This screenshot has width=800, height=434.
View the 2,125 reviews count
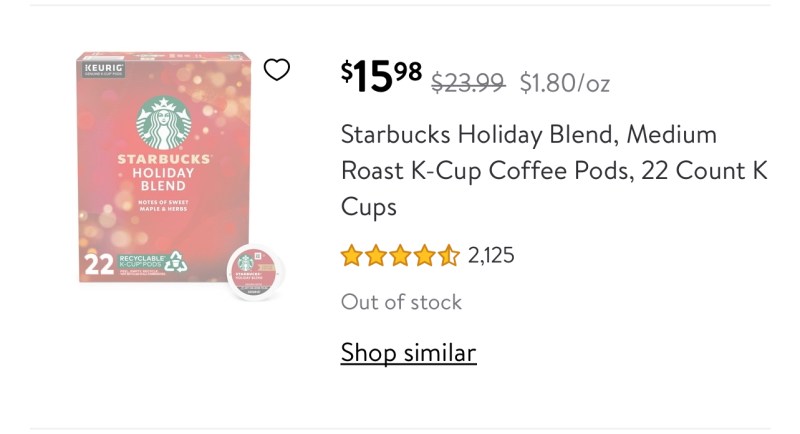[491, 256]
